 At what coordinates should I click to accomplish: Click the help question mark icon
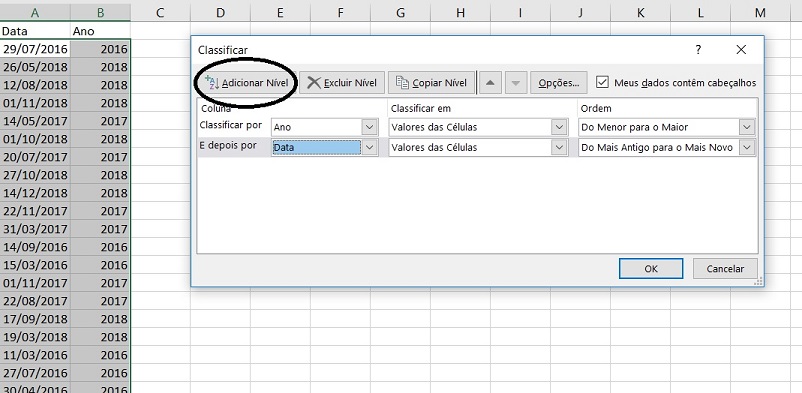click(698, 50)
